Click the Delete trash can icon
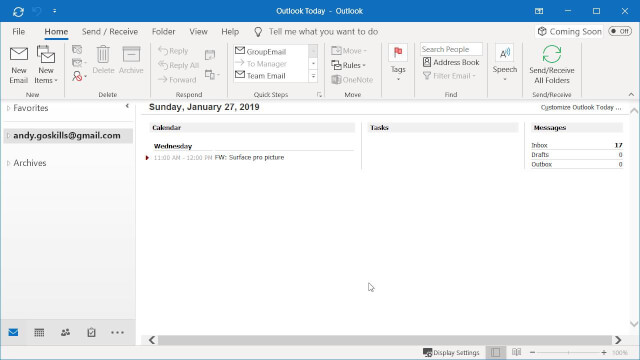The width and height of the screenshot is (640, 360). coord(103,60)
